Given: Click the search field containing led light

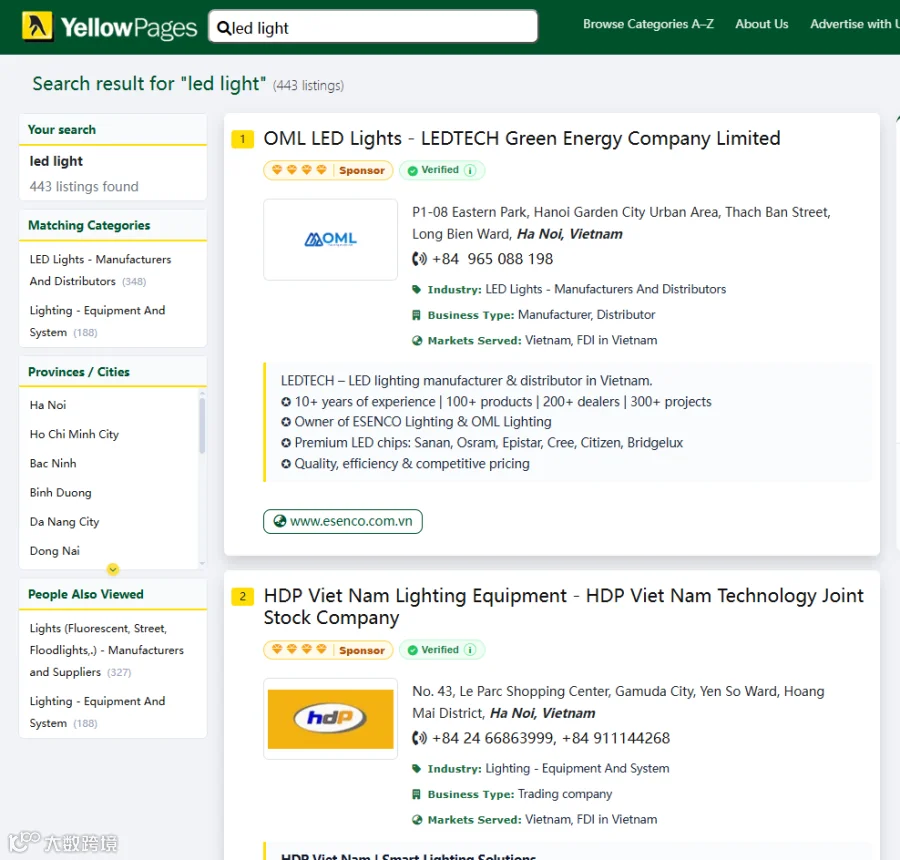Looking at the screenshot, I should pos(373,26).
